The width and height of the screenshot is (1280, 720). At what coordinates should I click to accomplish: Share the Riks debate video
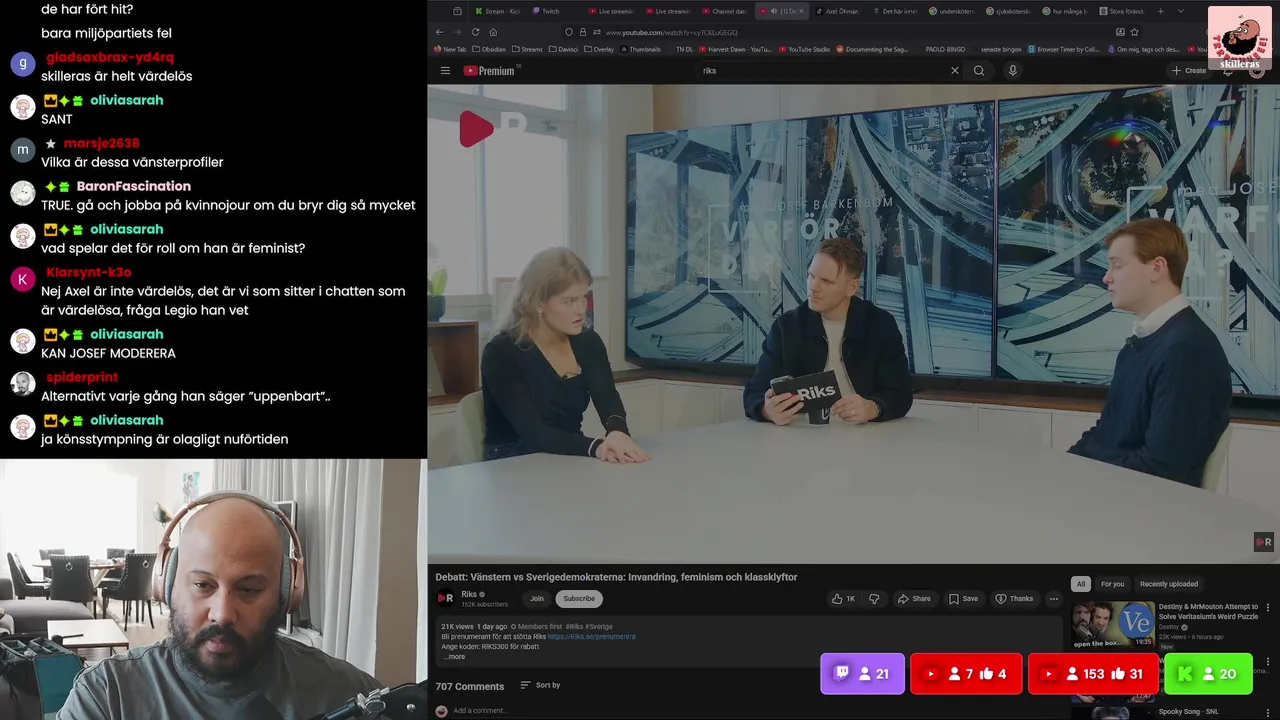[914, 599]
